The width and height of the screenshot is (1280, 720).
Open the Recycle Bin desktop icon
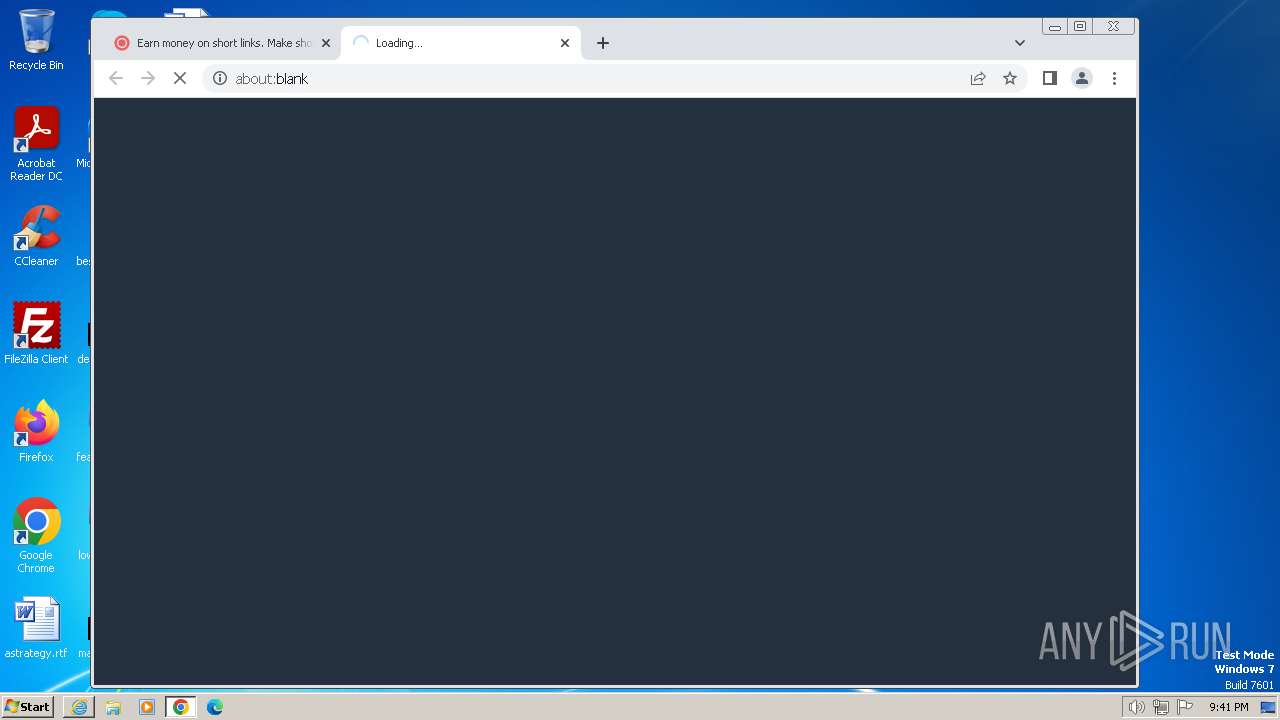pos(36,40)
